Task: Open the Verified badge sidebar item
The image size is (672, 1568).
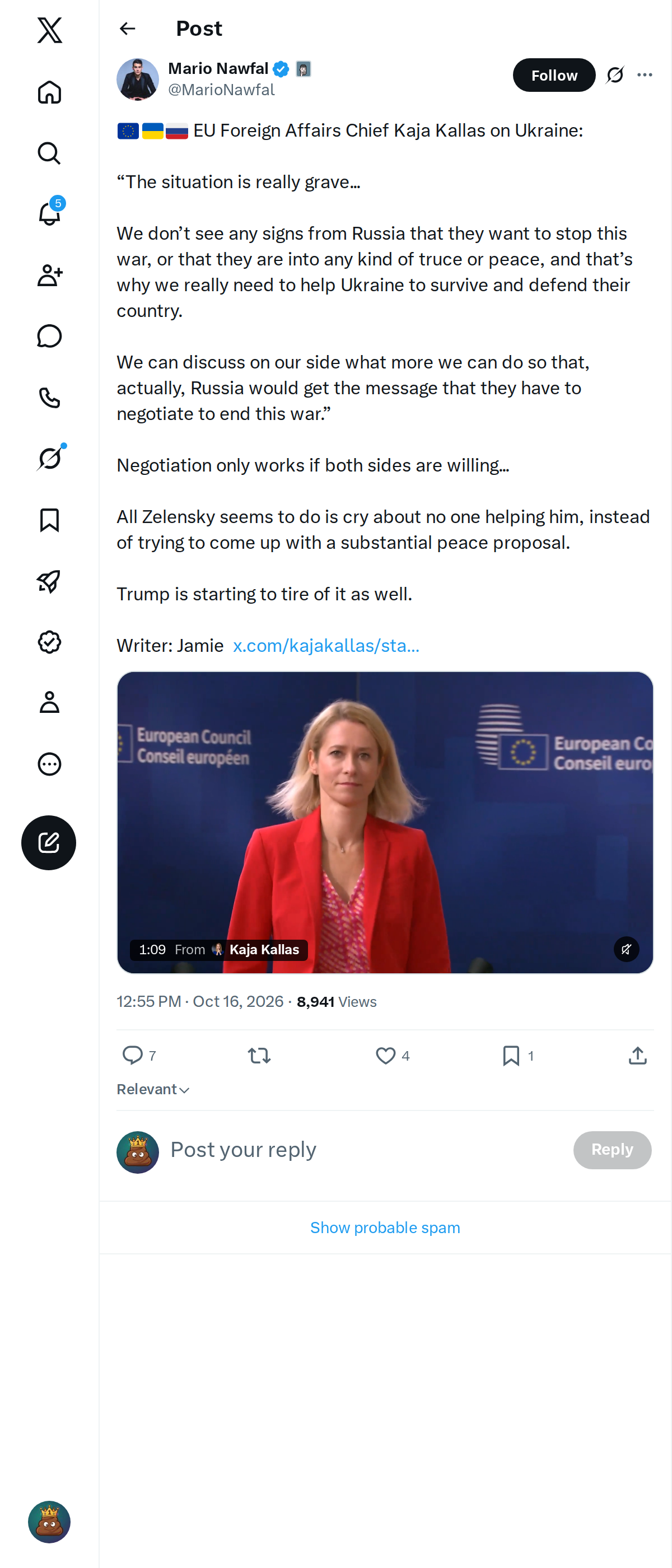Action: pyautogui.click(x=49, y=642)
